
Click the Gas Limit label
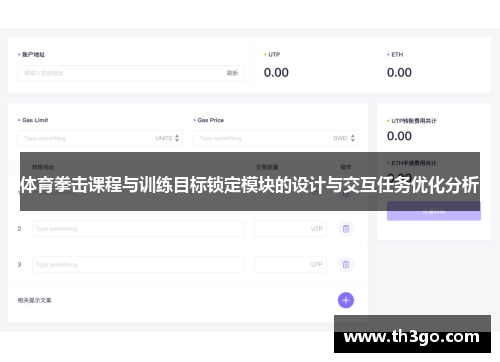pyautogui.click(x=35, y=120)
